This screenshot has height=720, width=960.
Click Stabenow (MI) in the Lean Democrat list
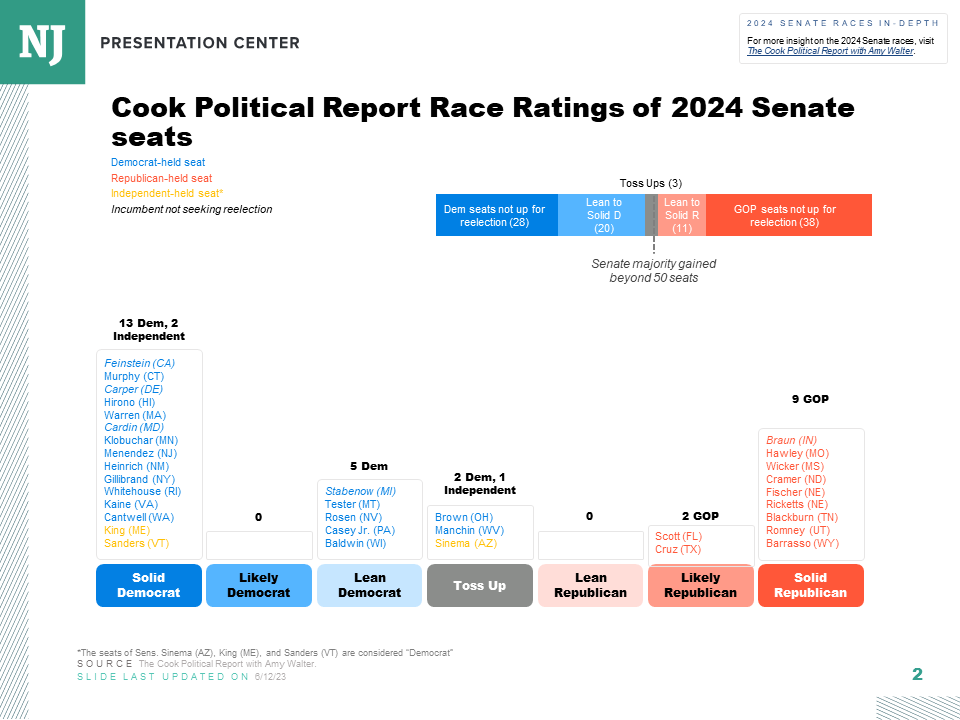point(360,492)
